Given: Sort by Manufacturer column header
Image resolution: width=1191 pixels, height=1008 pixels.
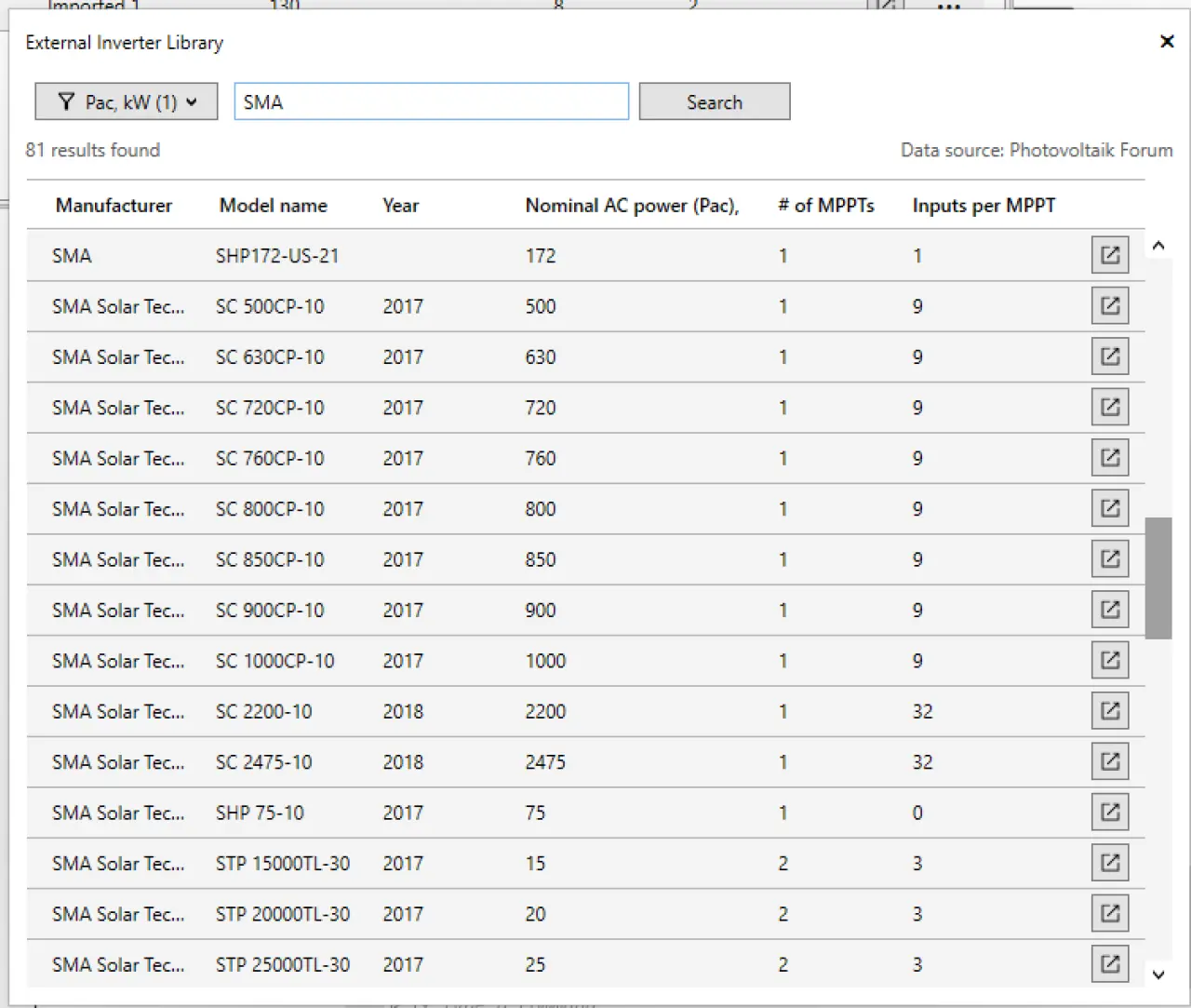Looking at the screenshot, I should [114, 206].
